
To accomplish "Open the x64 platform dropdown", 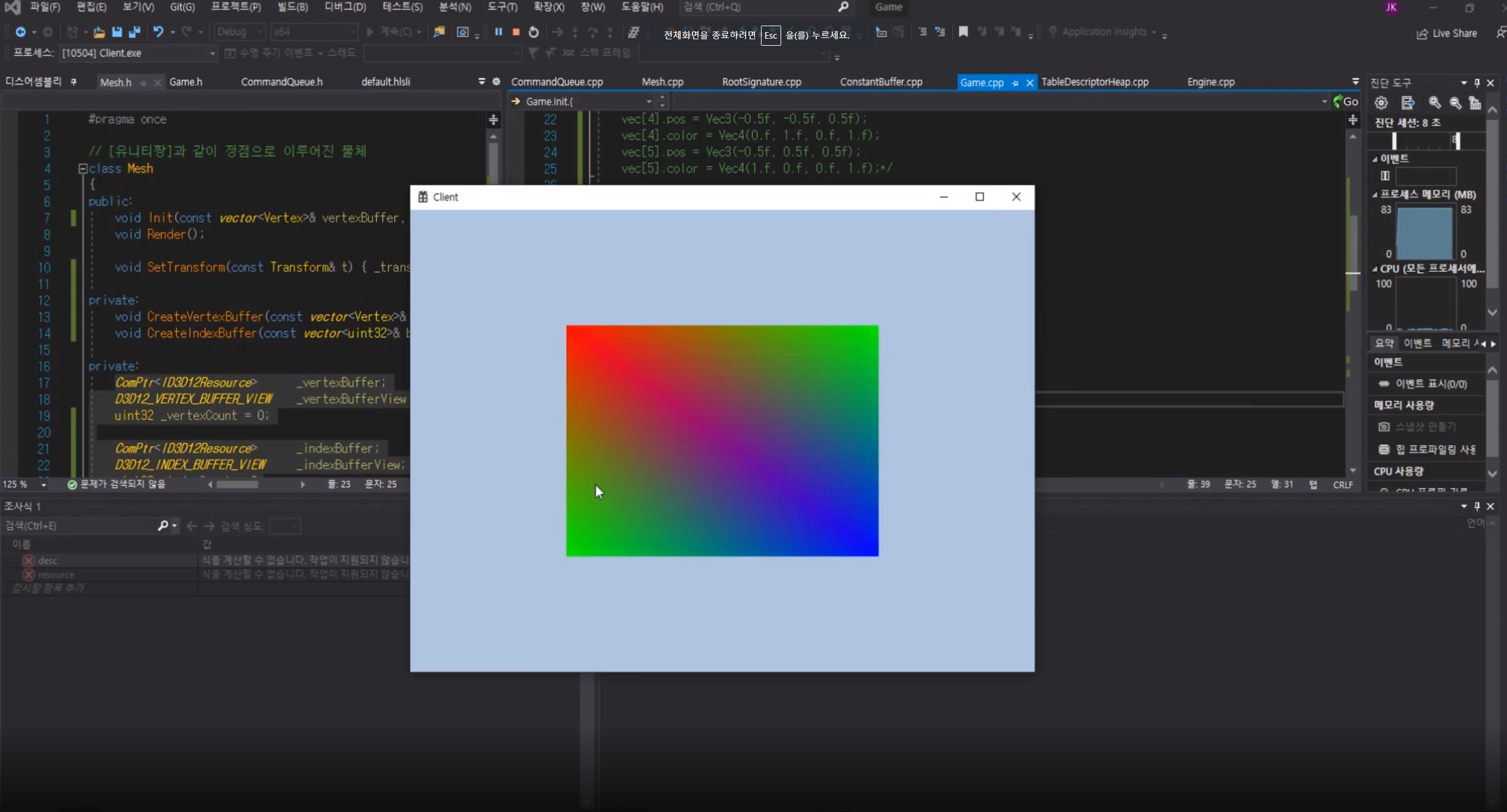I will pos(314,32).
